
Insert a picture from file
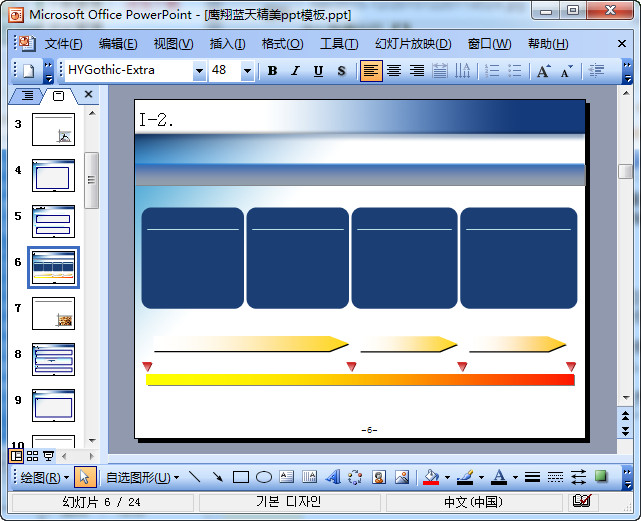(x=402, y=477)
